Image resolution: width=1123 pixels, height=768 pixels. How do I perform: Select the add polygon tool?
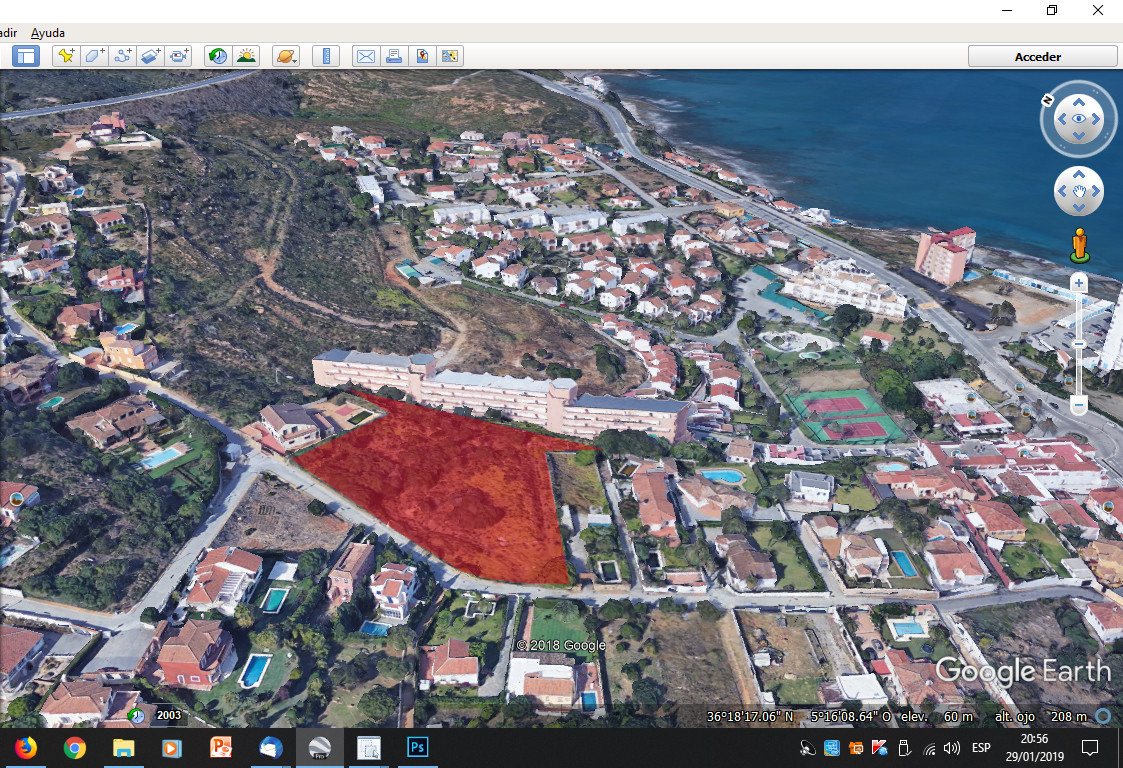94,56
